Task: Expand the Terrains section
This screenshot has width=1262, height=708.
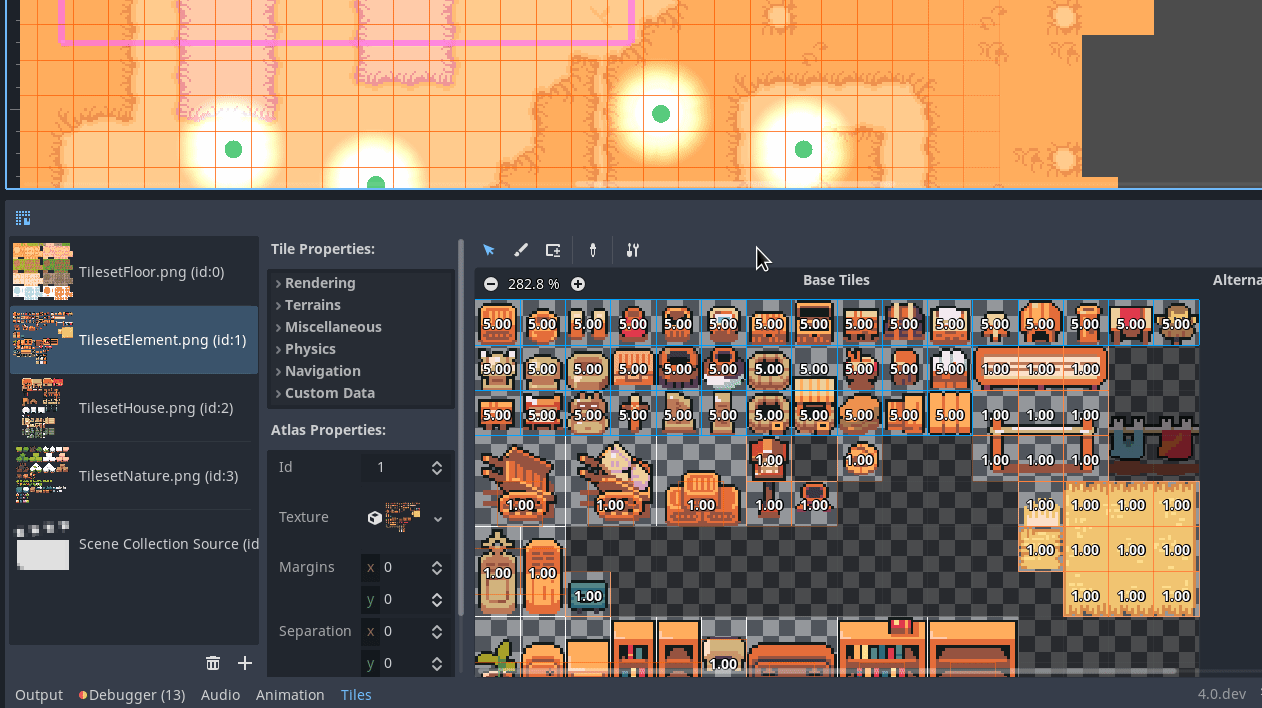Action: [x=360, y=305]
